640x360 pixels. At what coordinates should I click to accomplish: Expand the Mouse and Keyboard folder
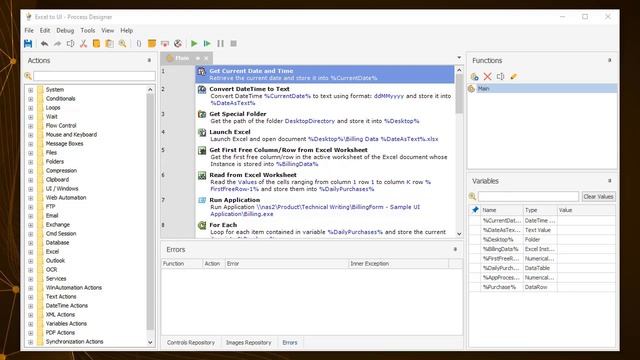31,135
